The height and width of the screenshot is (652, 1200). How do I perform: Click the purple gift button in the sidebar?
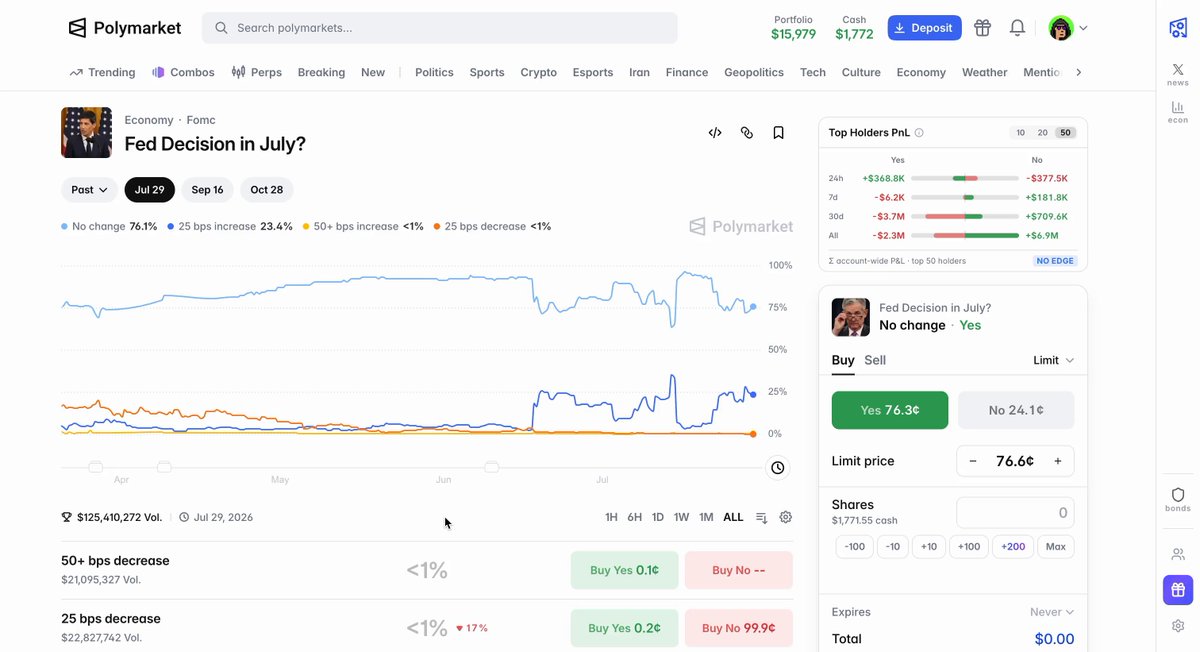(x=1178, y=590)
